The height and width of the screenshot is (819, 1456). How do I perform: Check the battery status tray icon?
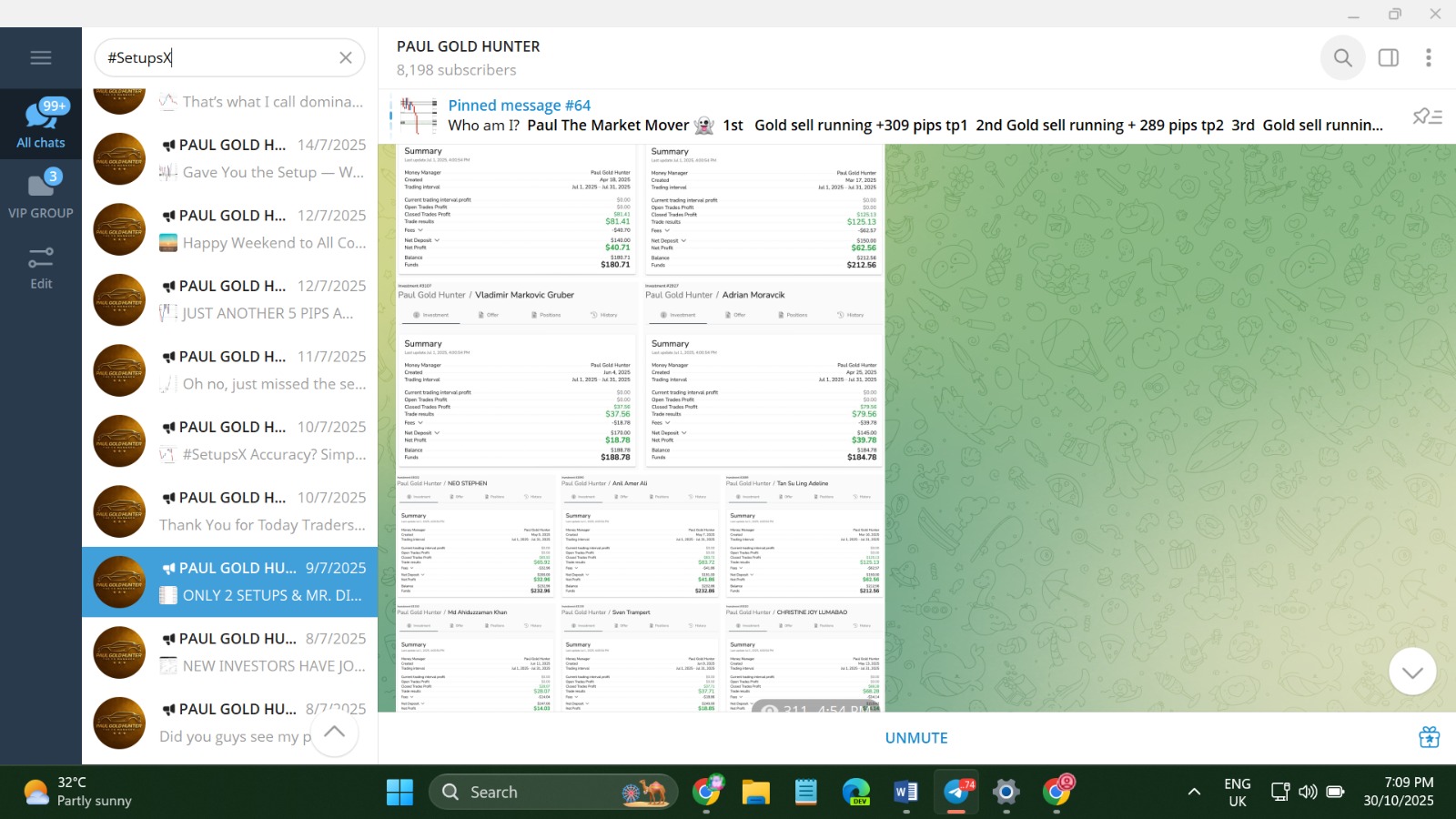coord(1335,792)
